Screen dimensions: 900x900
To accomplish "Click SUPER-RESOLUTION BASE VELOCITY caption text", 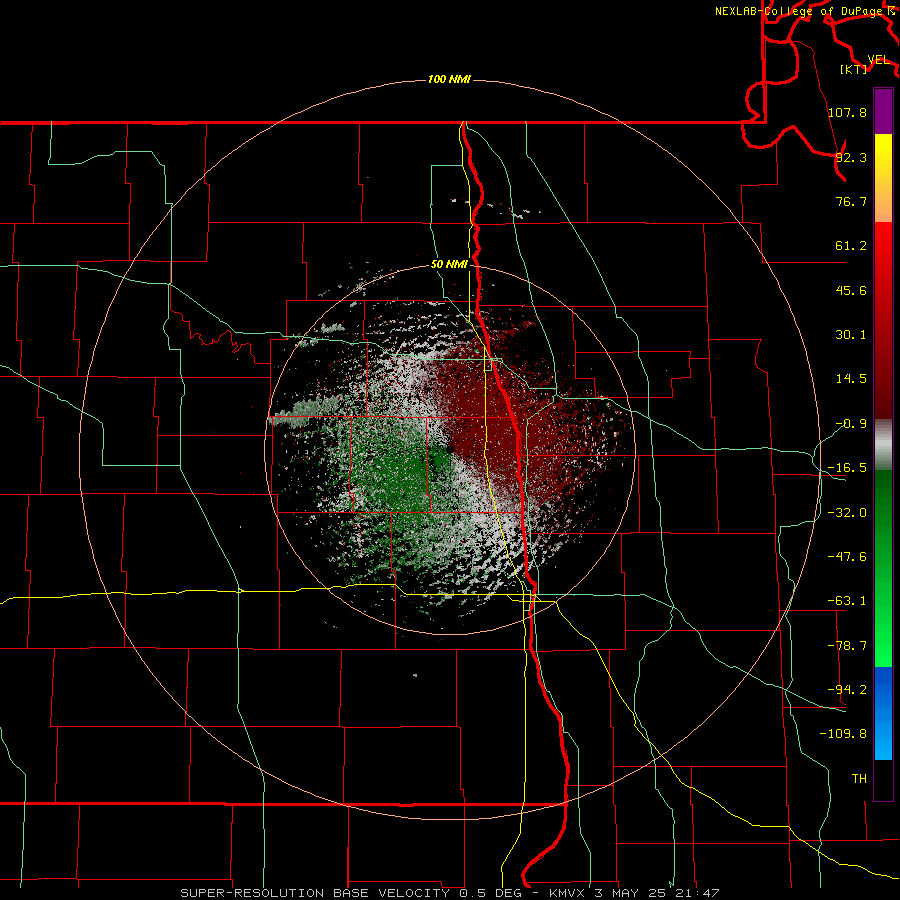I will click(x=315, y=893).
